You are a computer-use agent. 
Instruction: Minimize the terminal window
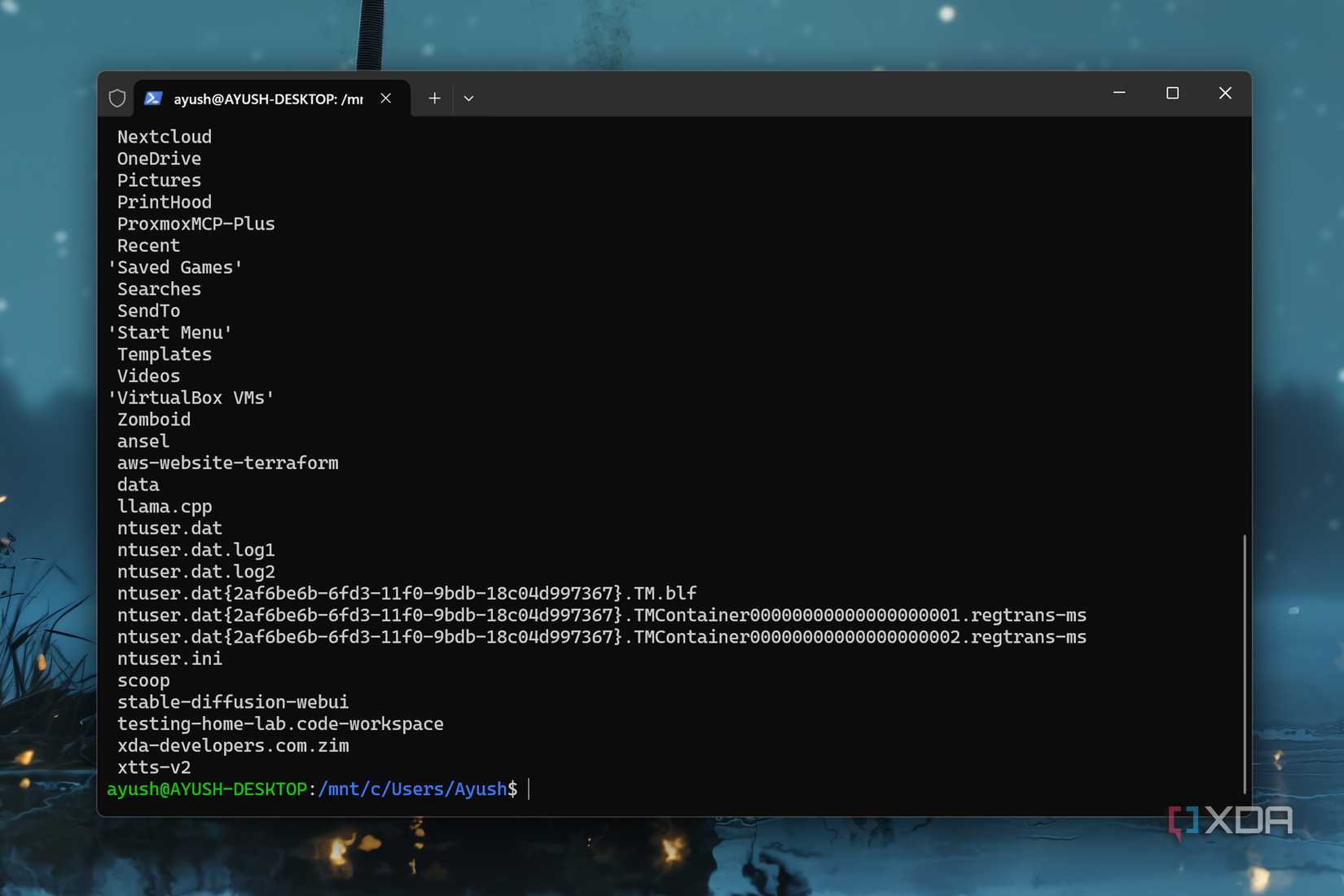[1119, 93]
